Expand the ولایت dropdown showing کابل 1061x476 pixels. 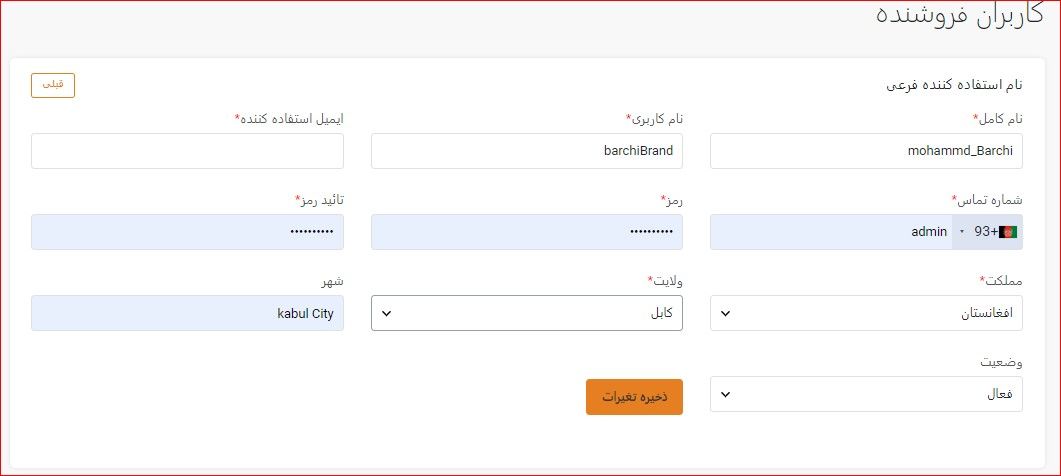[x=526, y=313]
